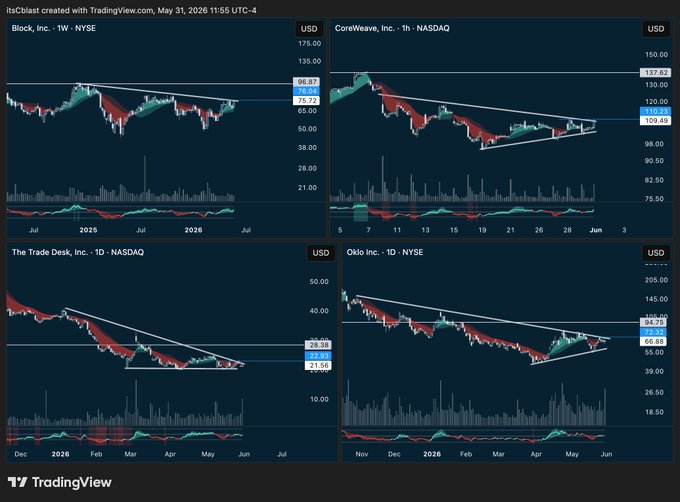Click the Mar date label on Trade Desk chart
The image size is (680, 502).
[x=130, y=454]
